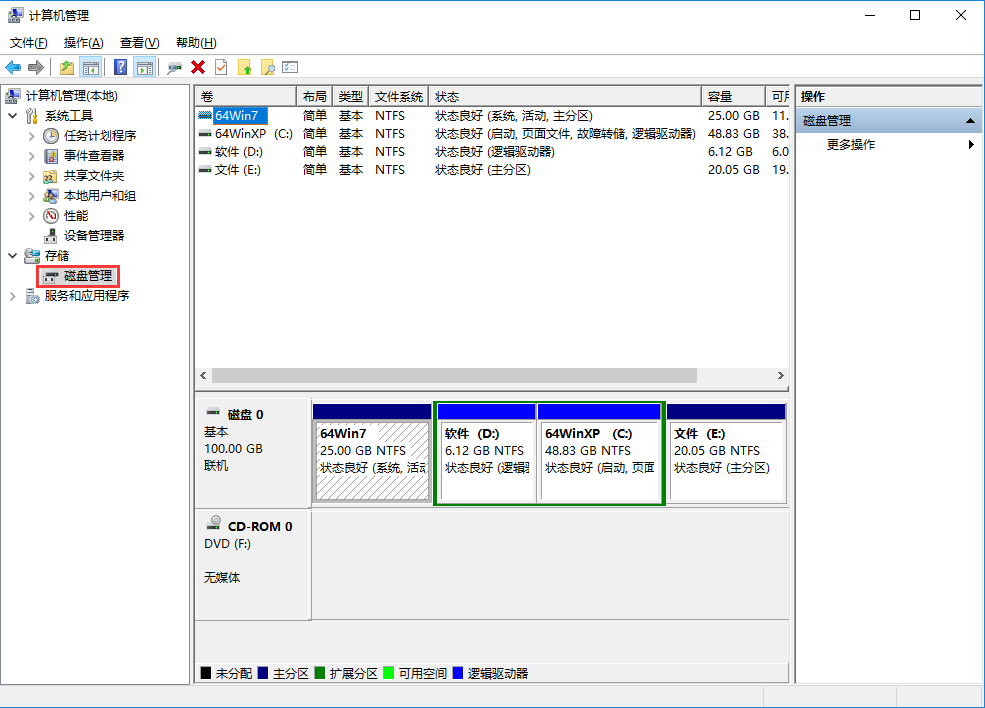Toggle the console tree visibility toolbar icon
Image resolution: width=985 pixels, height=708 pixels.
pyautogui.click(x=91, y=67)
